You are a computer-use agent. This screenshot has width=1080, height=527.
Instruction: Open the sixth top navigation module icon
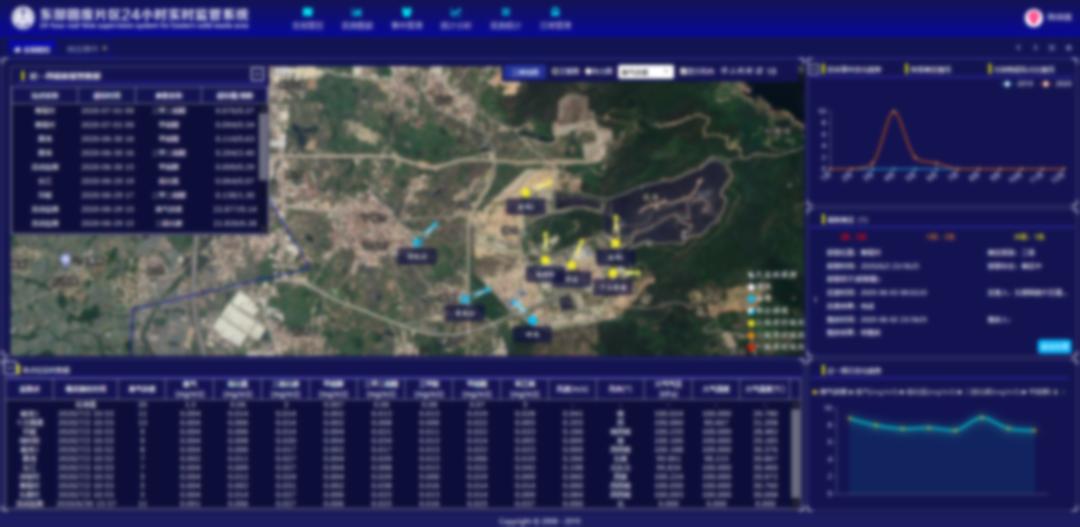[x=555, y=12]
